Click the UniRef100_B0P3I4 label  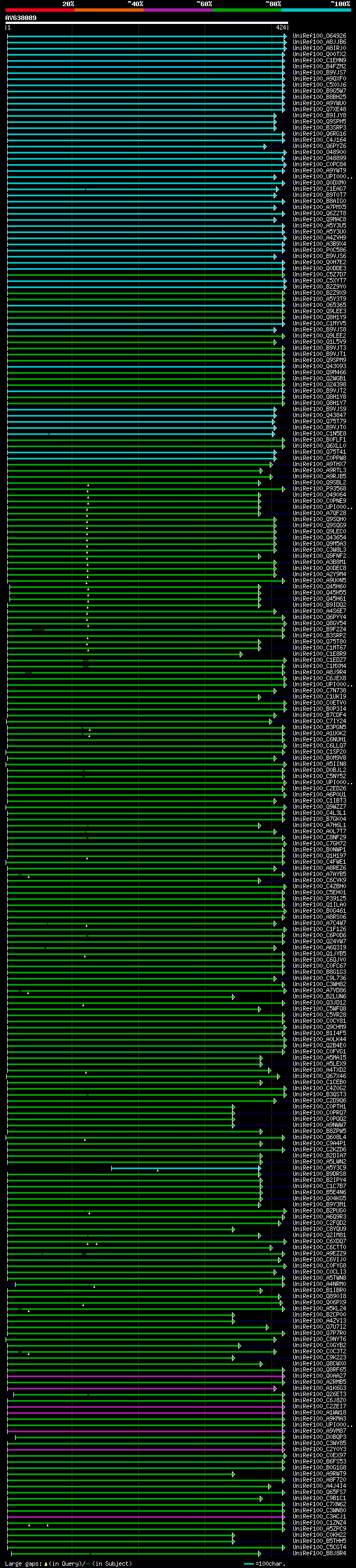[x=319, y=709]
